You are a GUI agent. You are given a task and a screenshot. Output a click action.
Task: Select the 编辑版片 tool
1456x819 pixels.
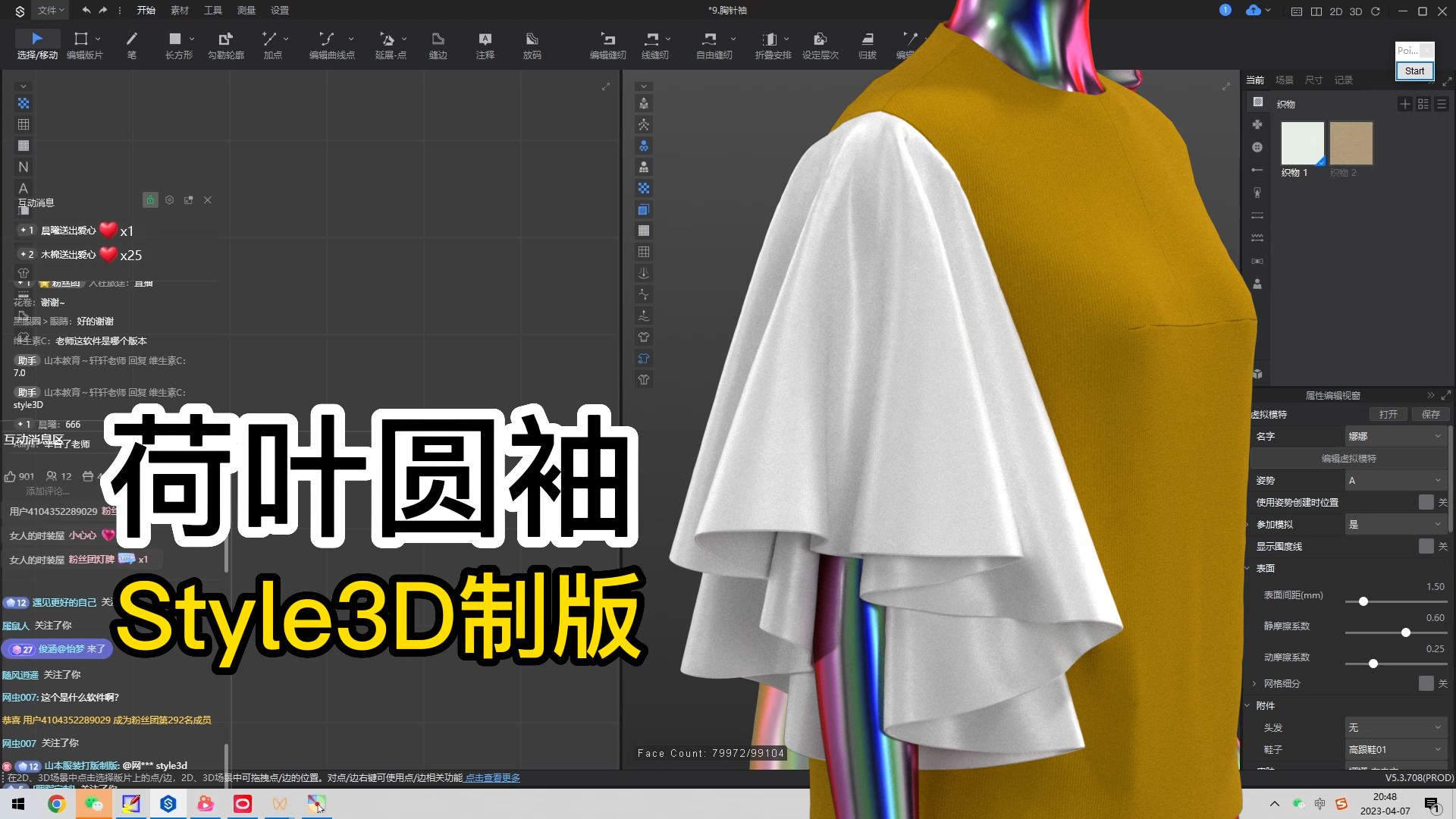click(84, 45)
